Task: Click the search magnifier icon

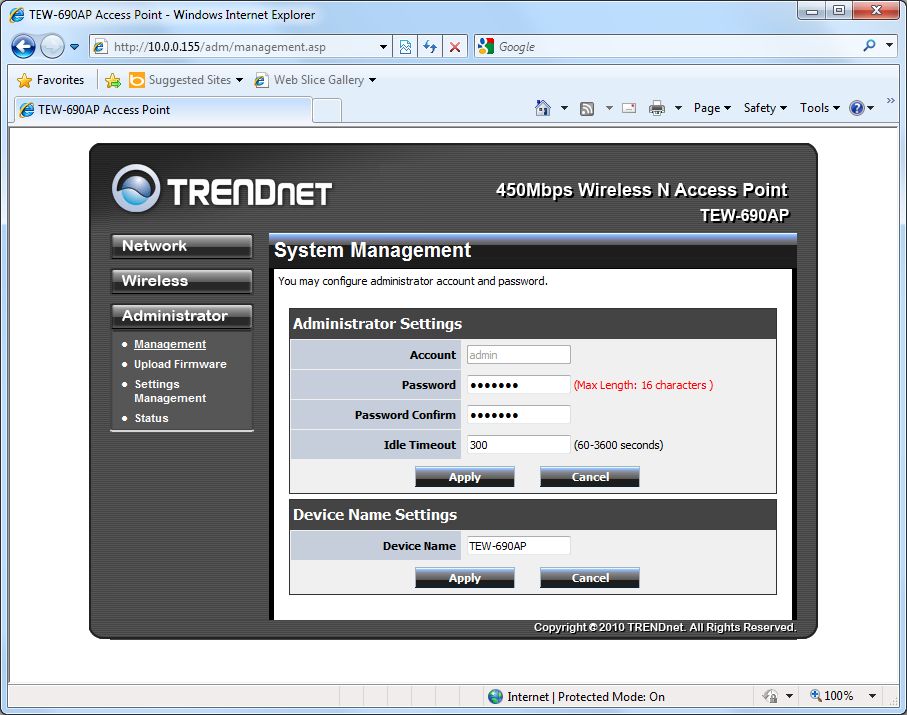Action: point(869,46)
